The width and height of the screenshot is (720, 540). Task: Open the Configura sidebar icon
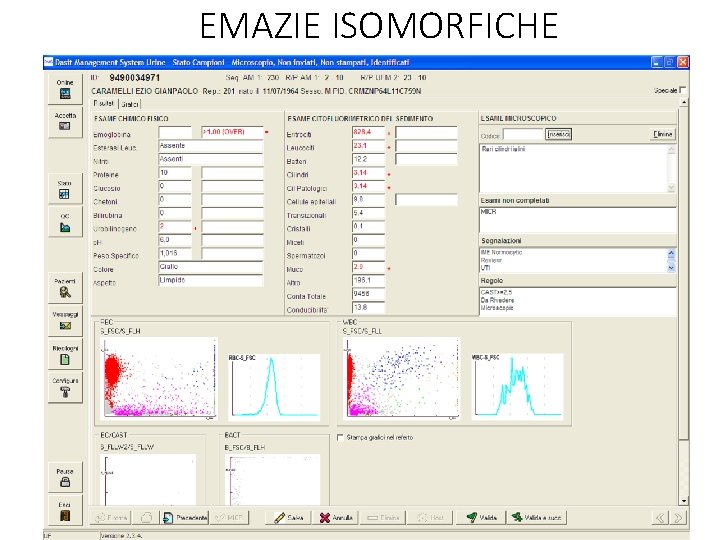[65, 388]
